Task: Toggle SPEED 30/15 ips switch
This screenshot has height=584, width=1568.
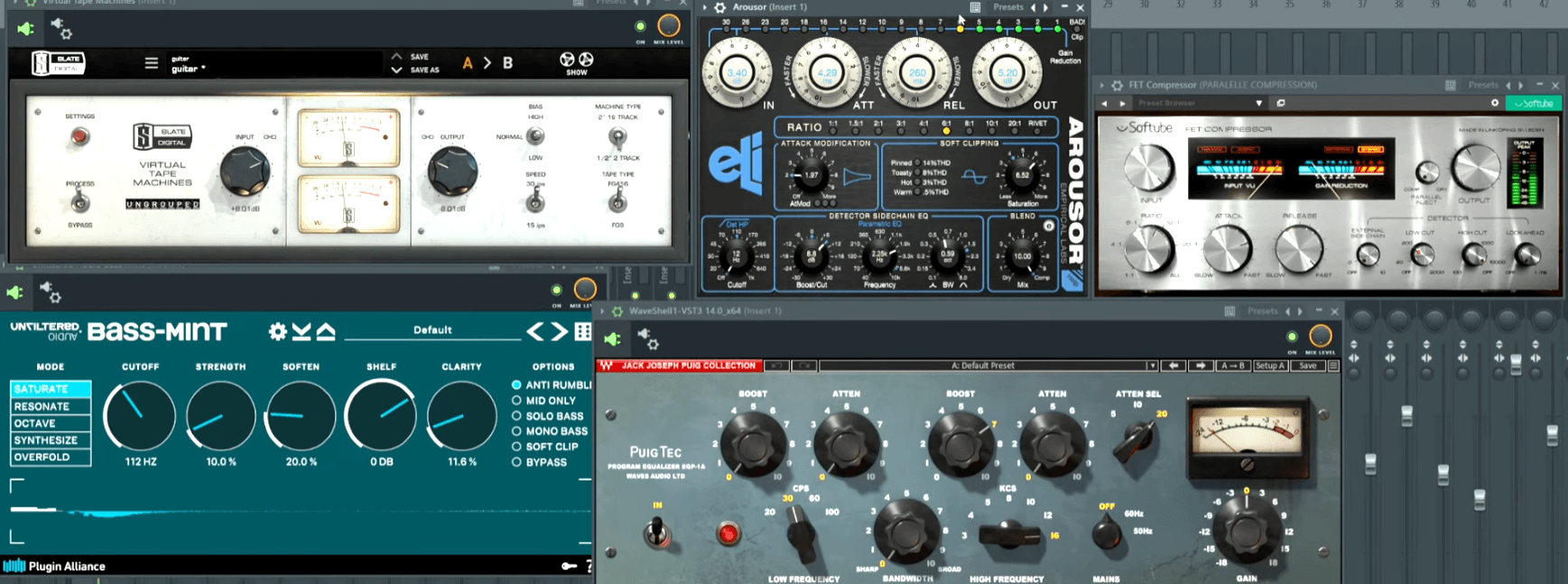Action: [x=535, y=199]
